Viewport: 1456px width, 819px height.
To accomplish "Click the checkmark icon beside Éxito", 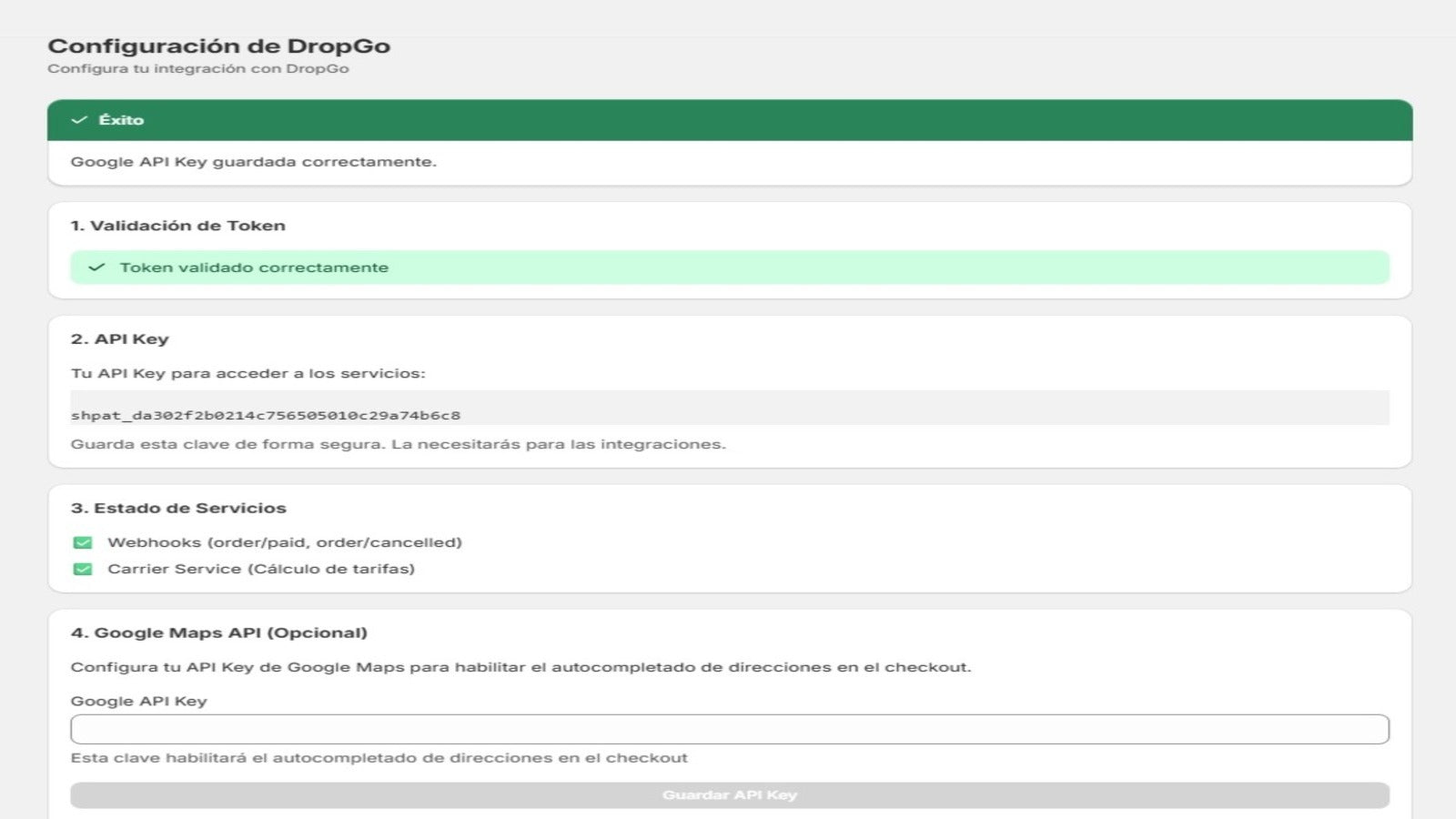I will tap(79, 120).
